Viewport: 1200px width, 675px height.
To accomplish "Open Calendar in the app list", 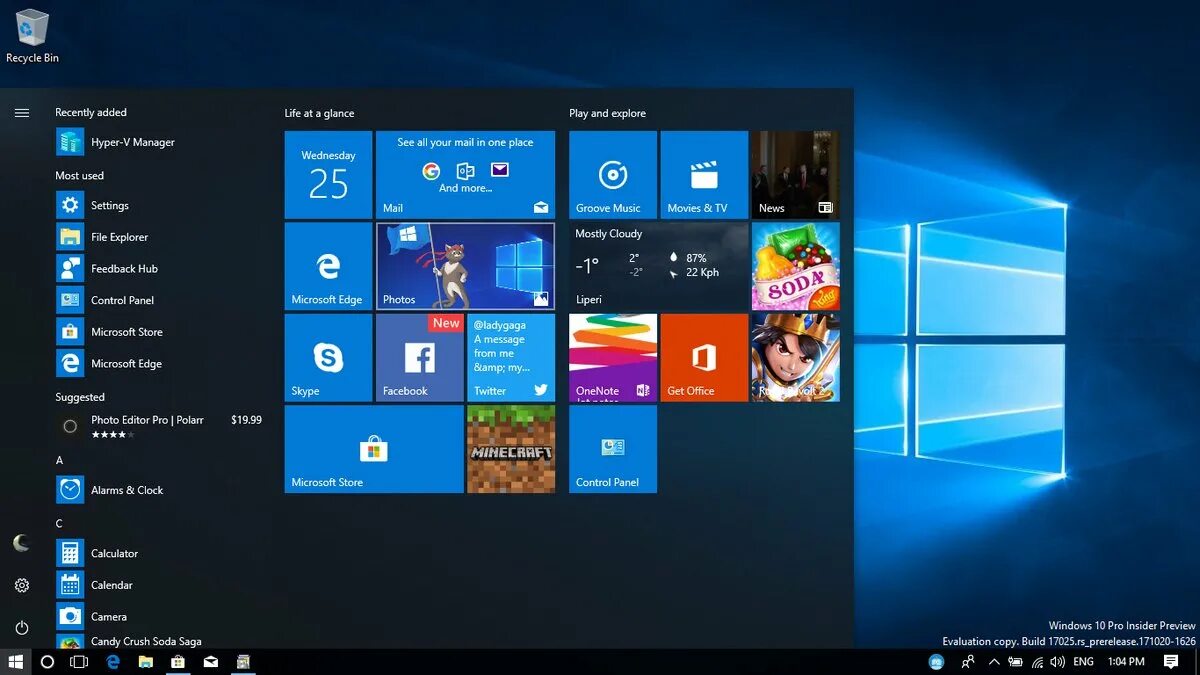I will tap(160, 585).
